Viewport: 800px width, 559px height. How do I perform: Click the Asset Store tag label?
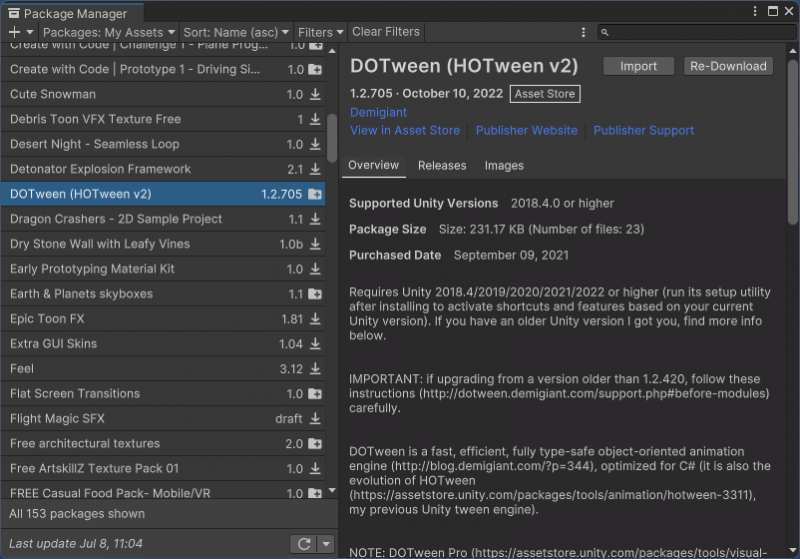tap(545, 94)
